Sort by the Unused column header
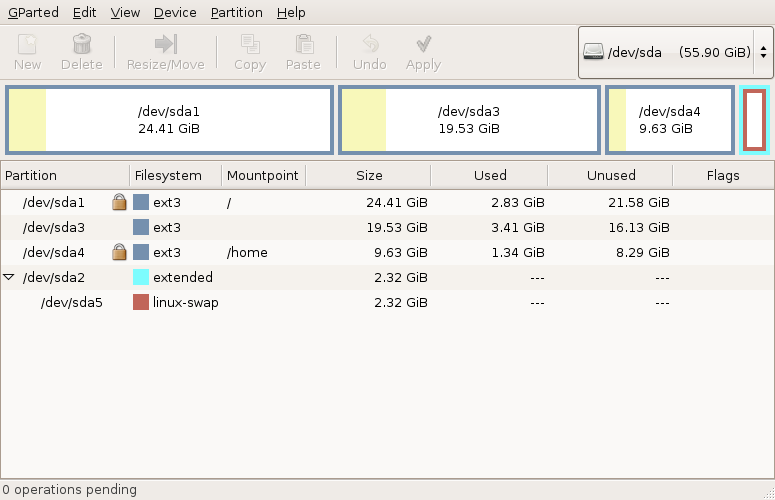 tap(611, 175)
